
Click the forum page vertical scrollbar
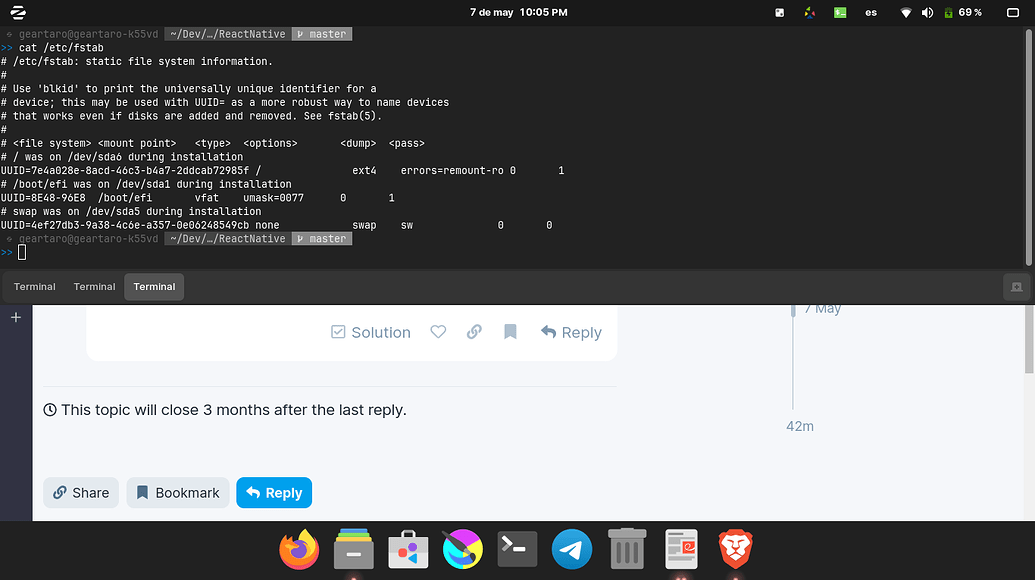[x=1029, y=340]
